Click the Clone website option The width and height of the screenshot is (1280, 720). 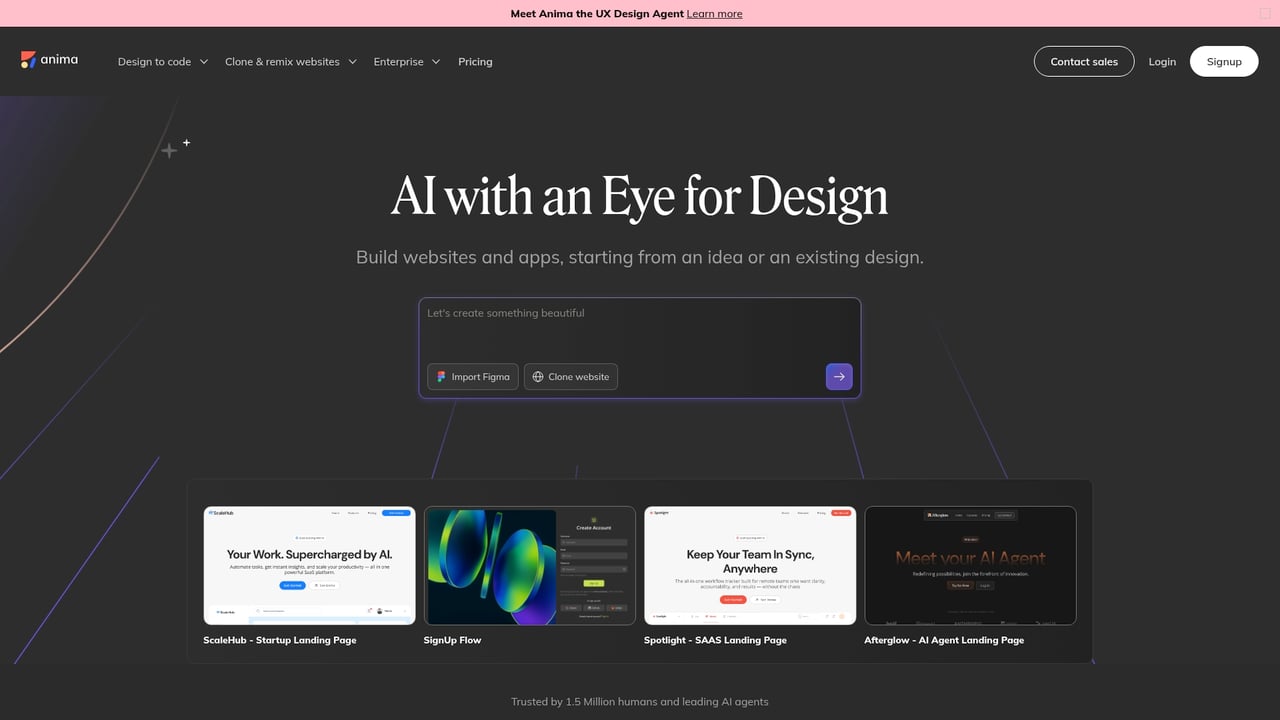tap(570, 376)
